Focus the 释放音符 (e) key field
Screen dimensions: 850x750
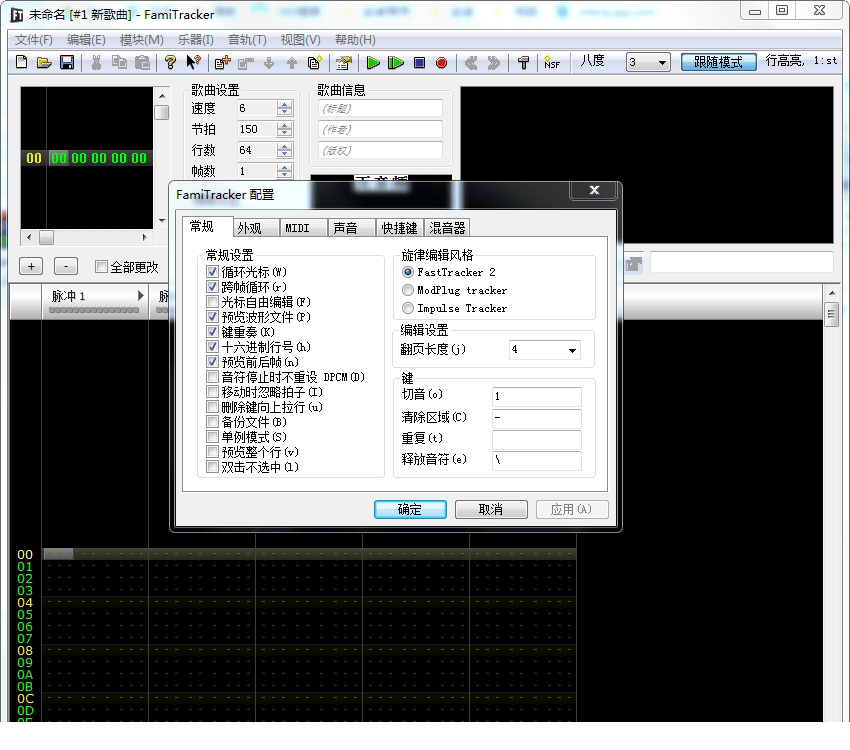[537, 461]
